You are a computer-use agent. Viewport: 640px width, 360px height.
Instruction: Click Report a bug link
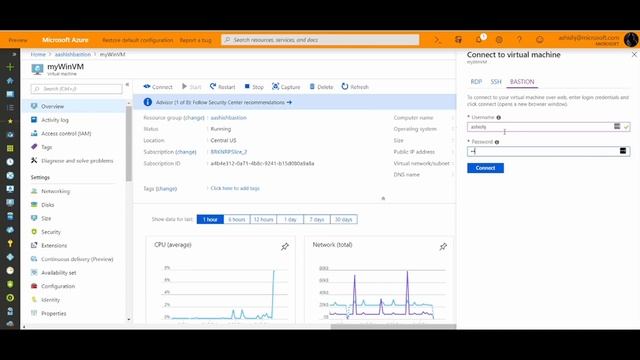[x=196, y=40]
